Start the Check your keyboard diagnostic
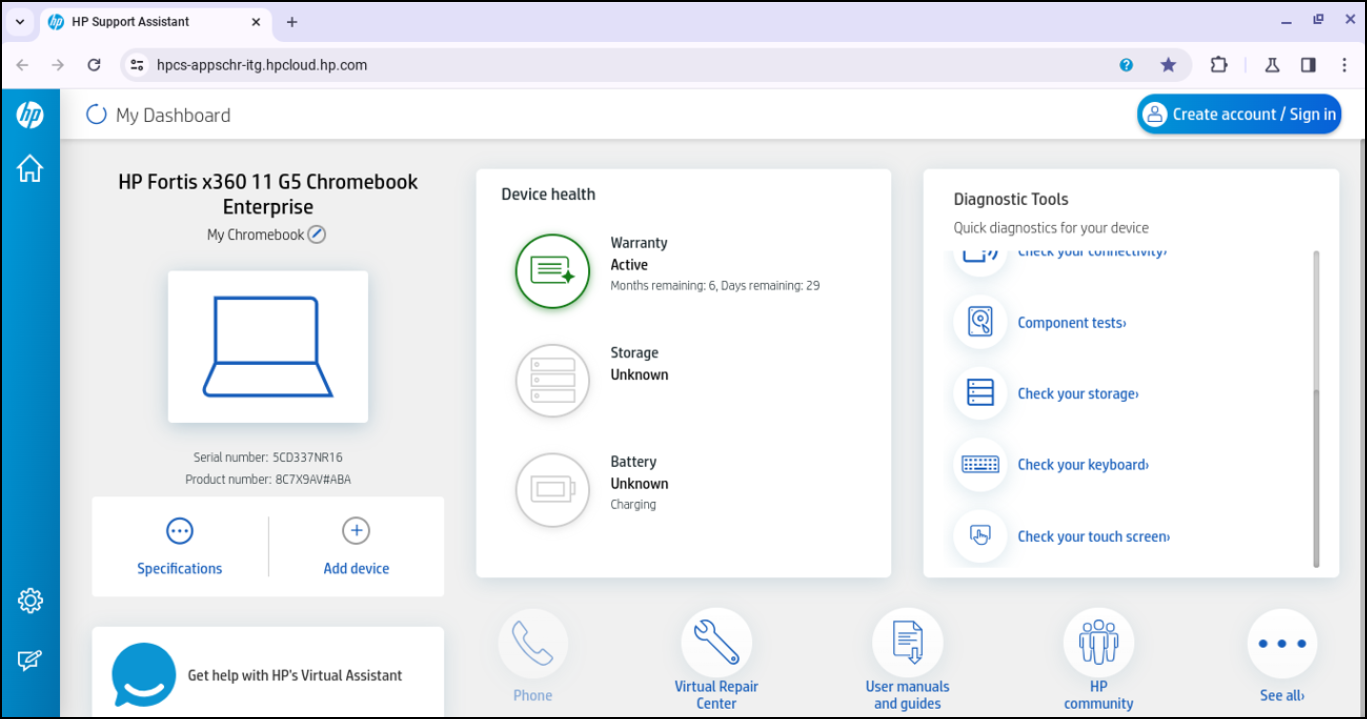Image resolution: width=1367 pixels, height=719 pixels. (1082, 464)
